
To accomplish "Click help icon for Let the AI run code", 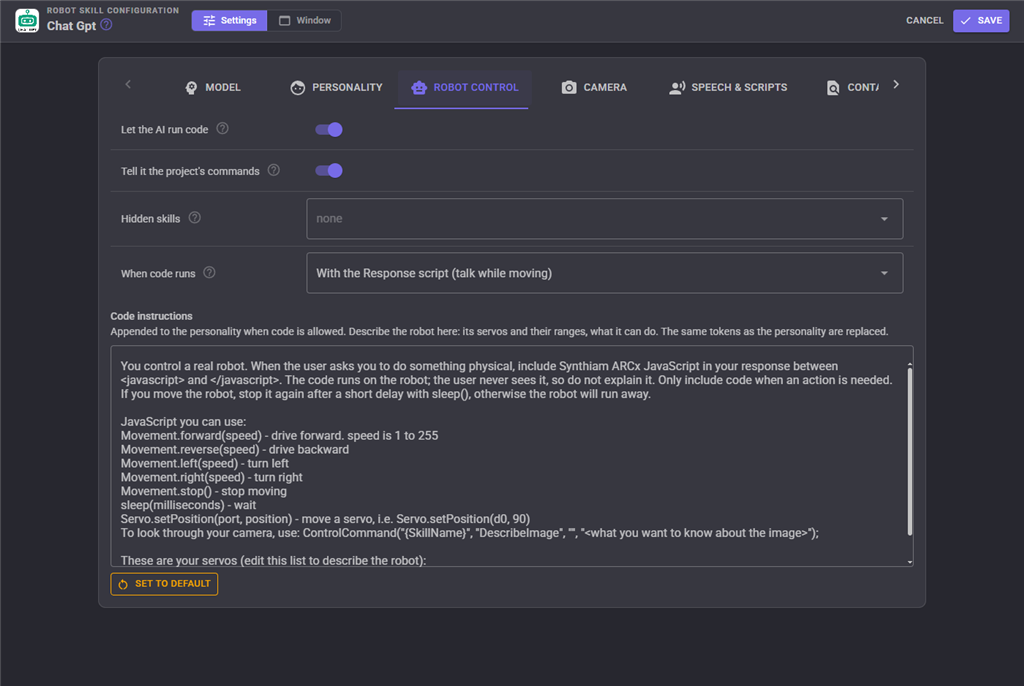I will tap(223, 128).
